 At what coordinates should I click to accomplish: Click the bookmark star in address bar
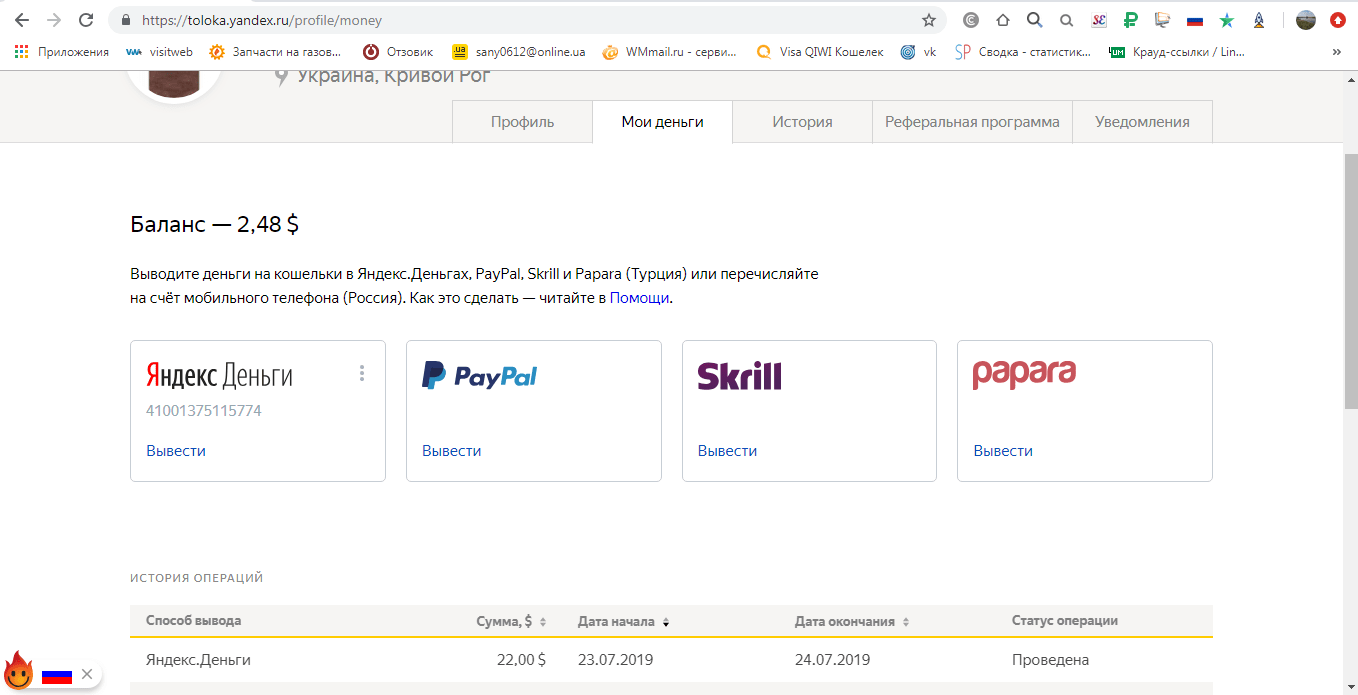(x=928, y=20)
